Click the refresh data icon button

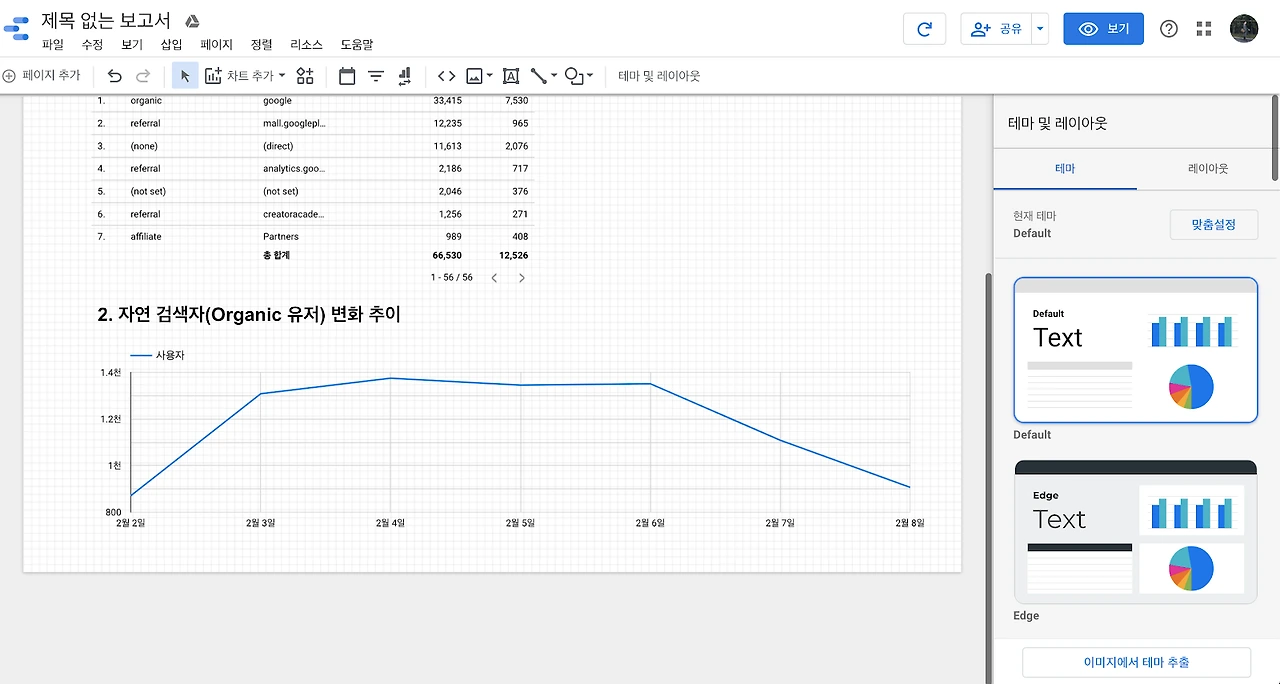coord(924,29)
